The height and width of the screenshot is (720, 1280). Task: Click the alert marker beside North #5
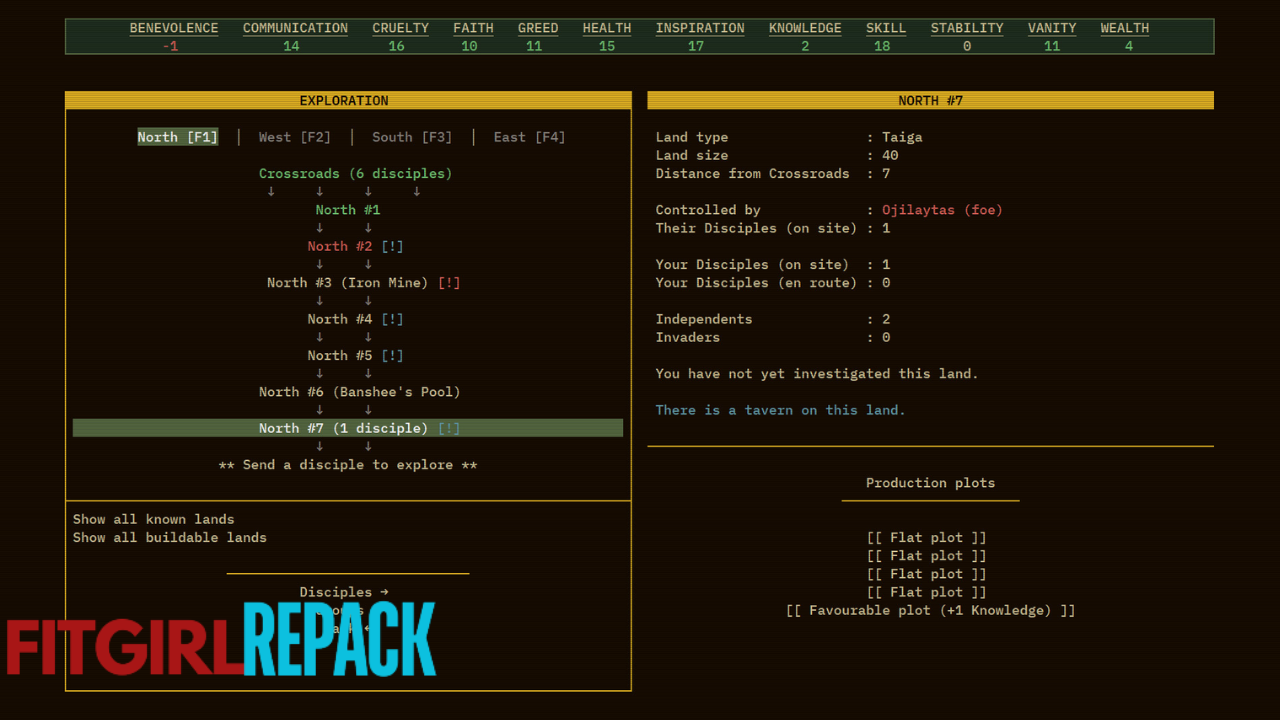pos(392,355)
